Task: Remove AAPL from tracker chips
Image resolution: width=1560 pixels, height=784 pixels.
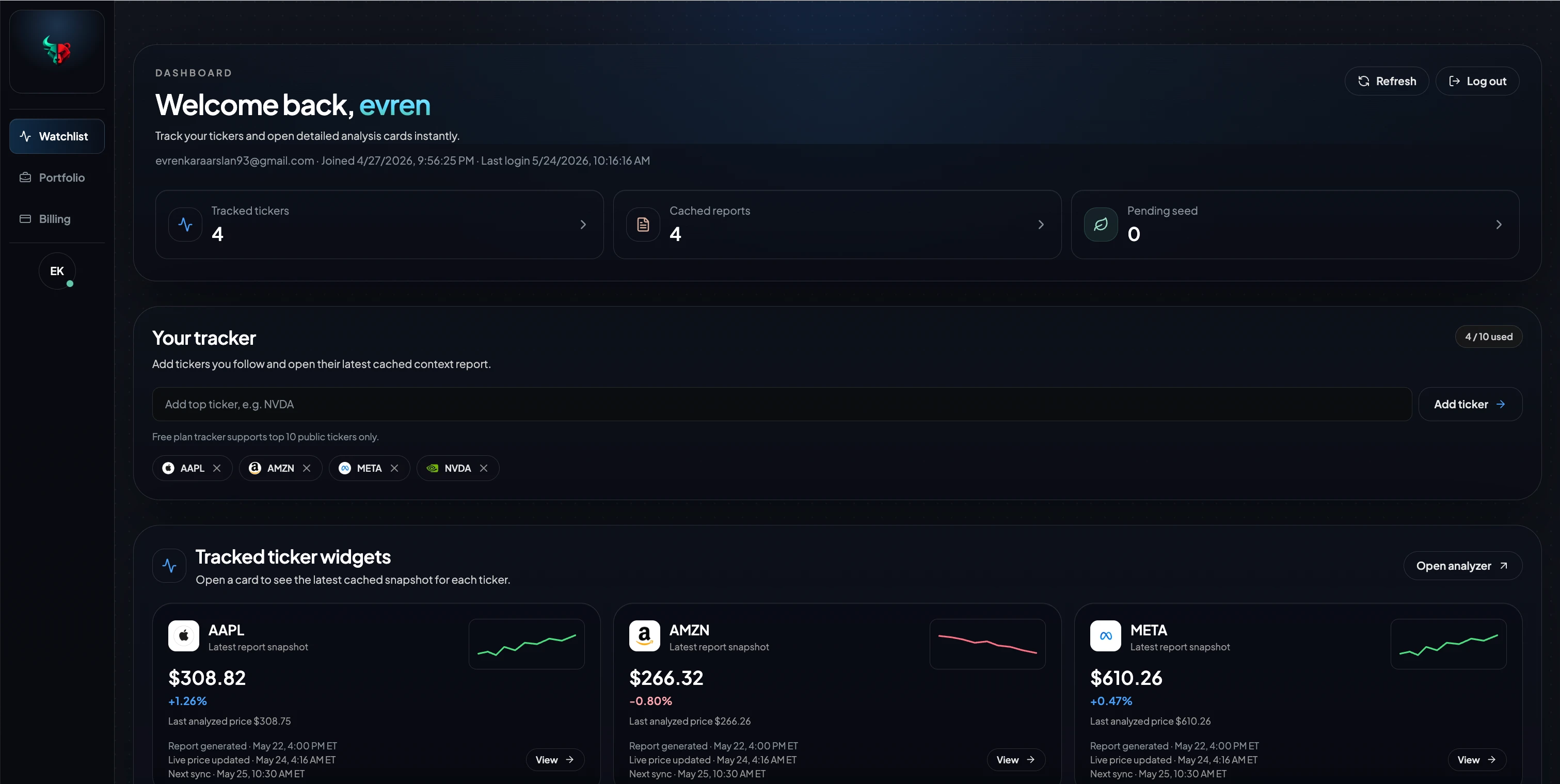Action: pos(217,468)
